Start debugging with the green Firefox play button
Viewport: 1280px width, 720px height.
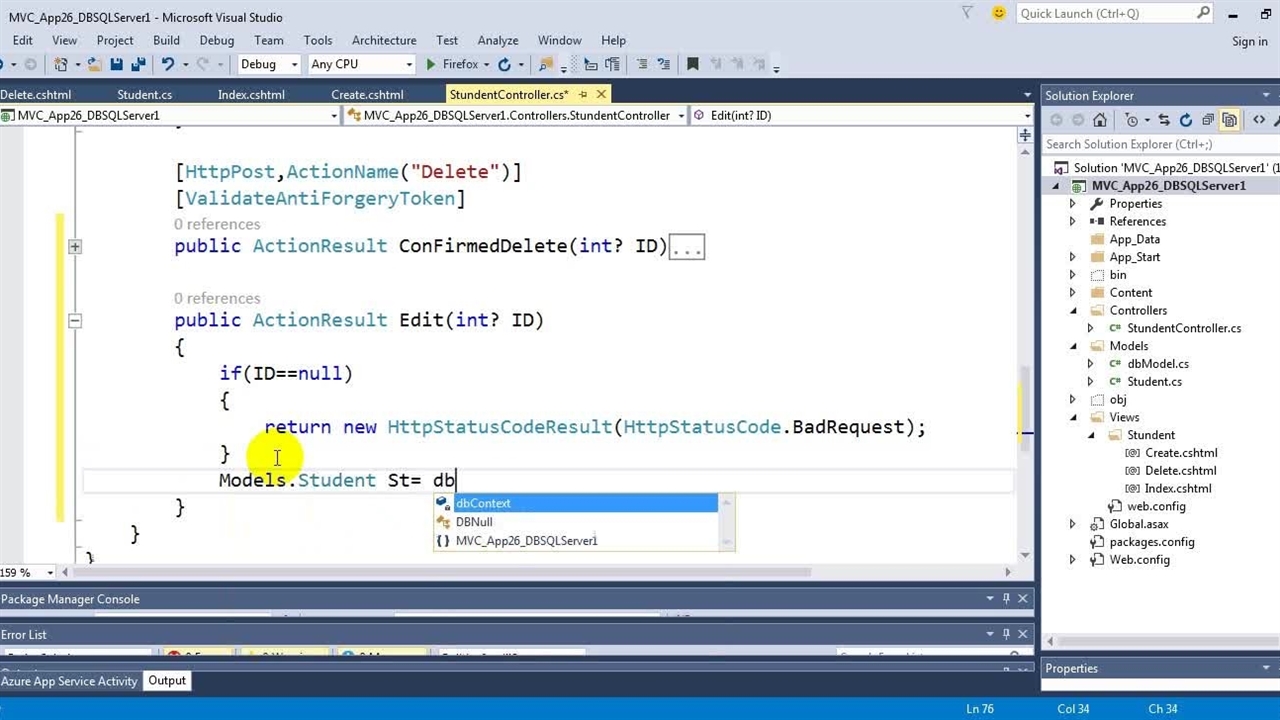pyautogui.click(x=431, y=64)
